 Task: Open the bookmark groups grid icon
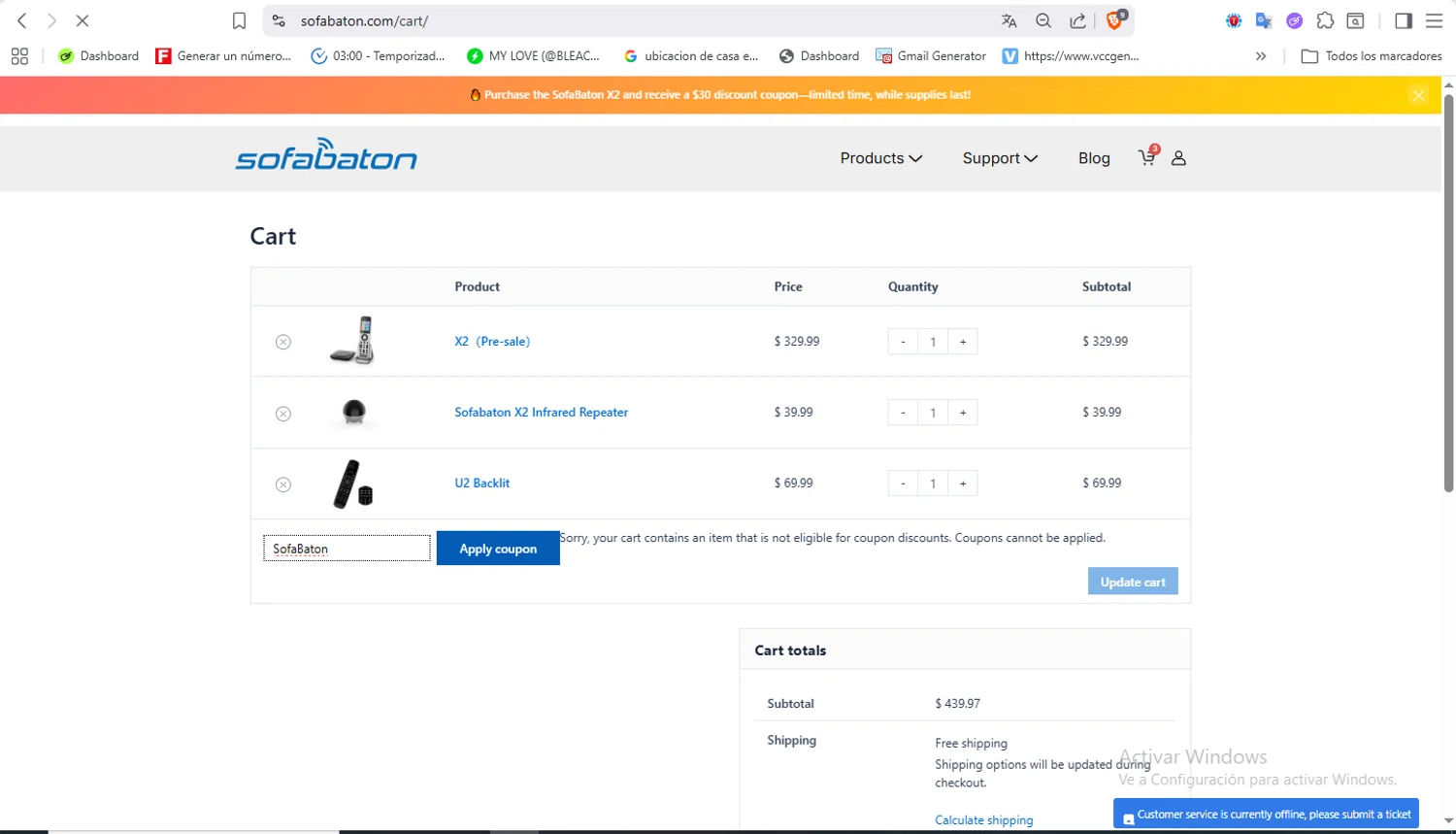tap(19, 56)
